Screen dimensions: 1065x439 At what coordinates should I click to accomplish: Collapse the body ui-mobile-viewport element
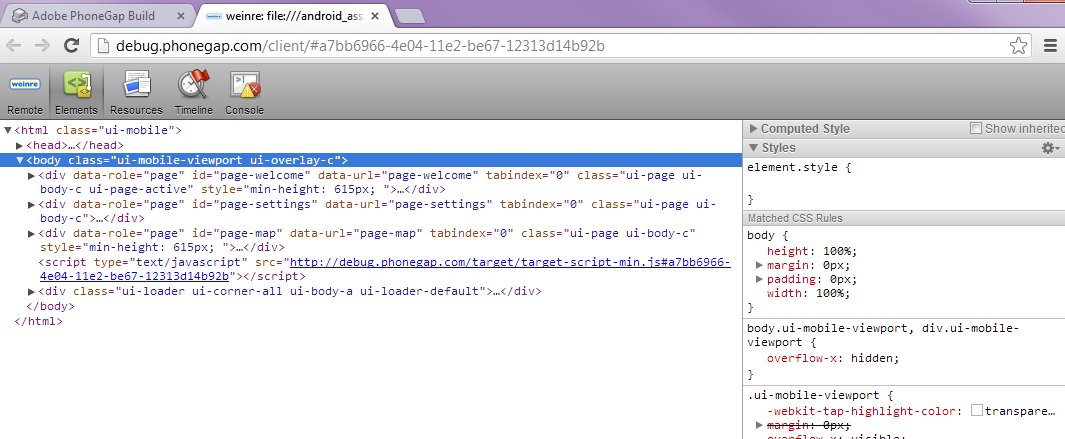(x=20, y=160)
